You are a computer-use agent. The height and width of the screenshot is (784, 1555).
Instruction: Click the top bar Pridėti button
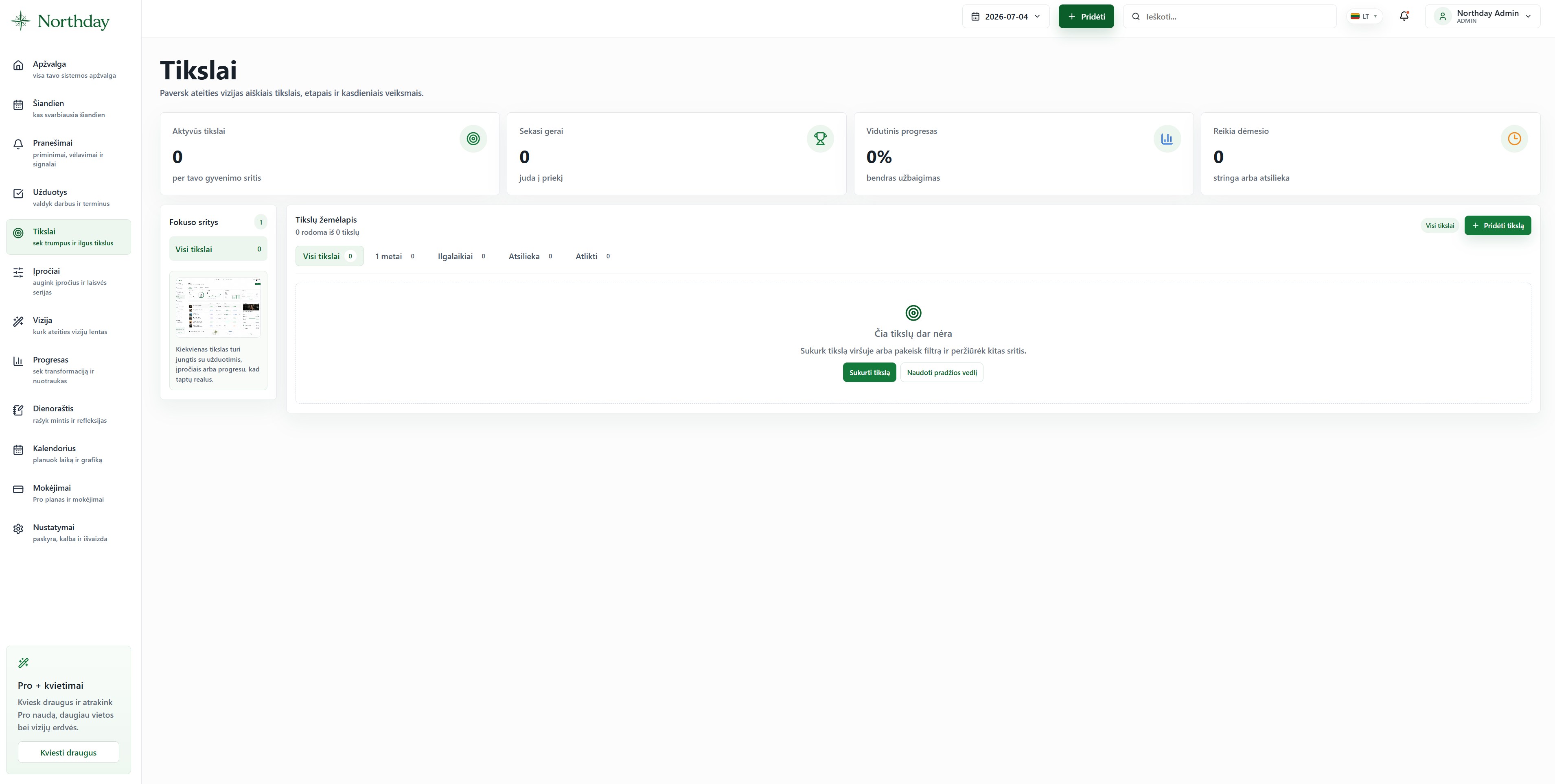click(1086, 16)
